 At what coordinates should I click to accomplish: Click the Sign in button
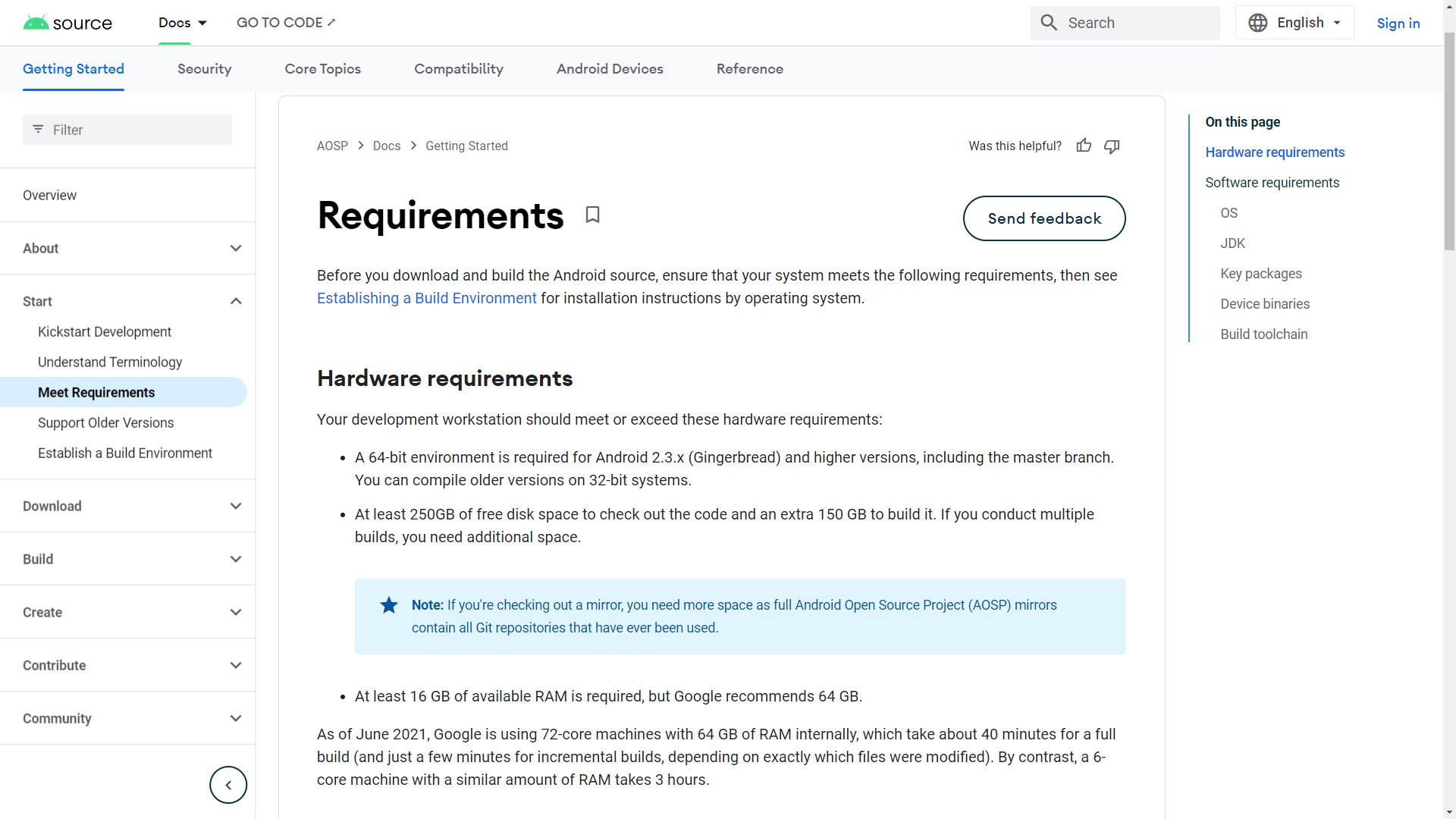(1399, 22)
